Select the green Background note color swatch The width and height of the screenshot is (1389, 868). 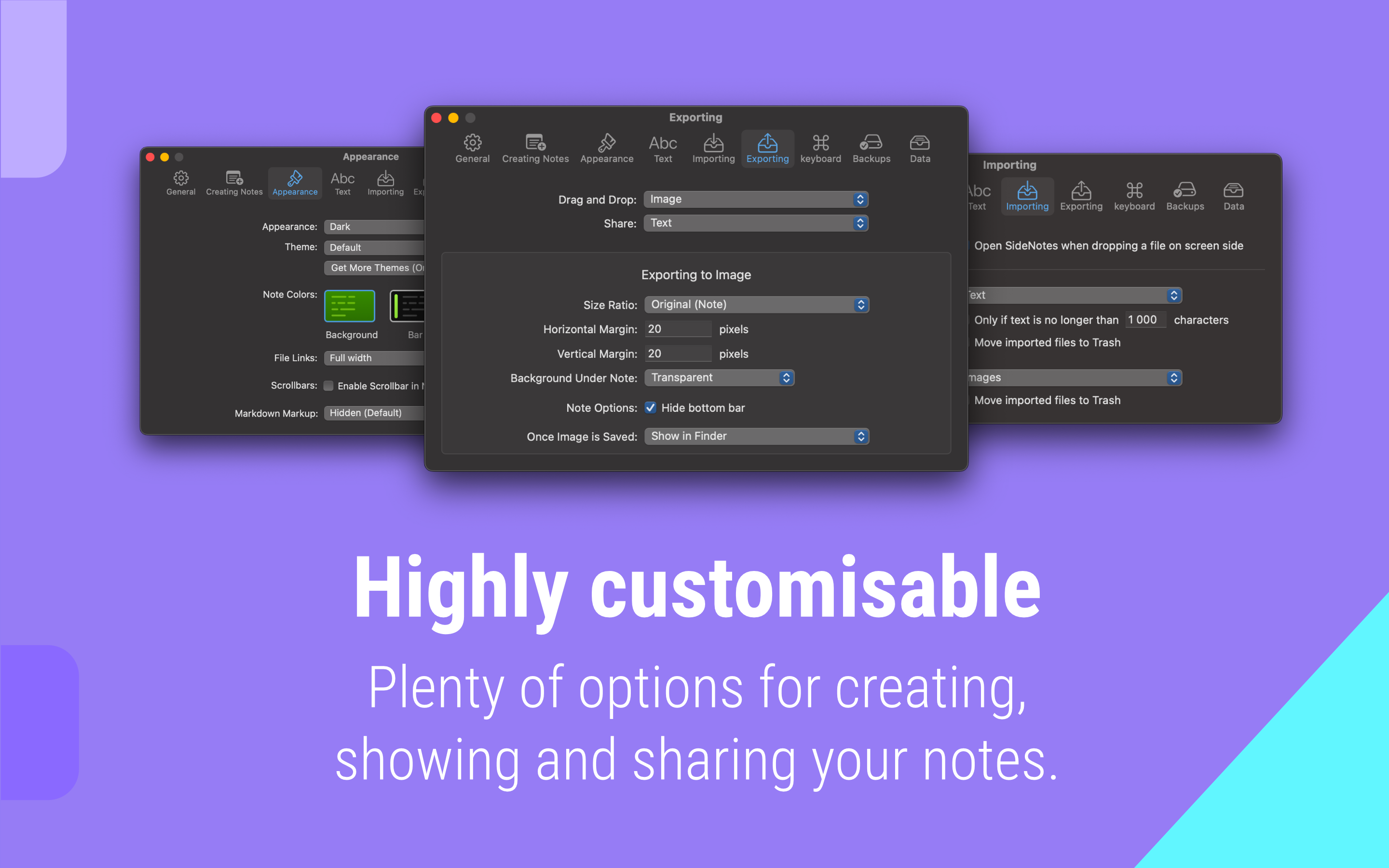(x=350, y=306)
